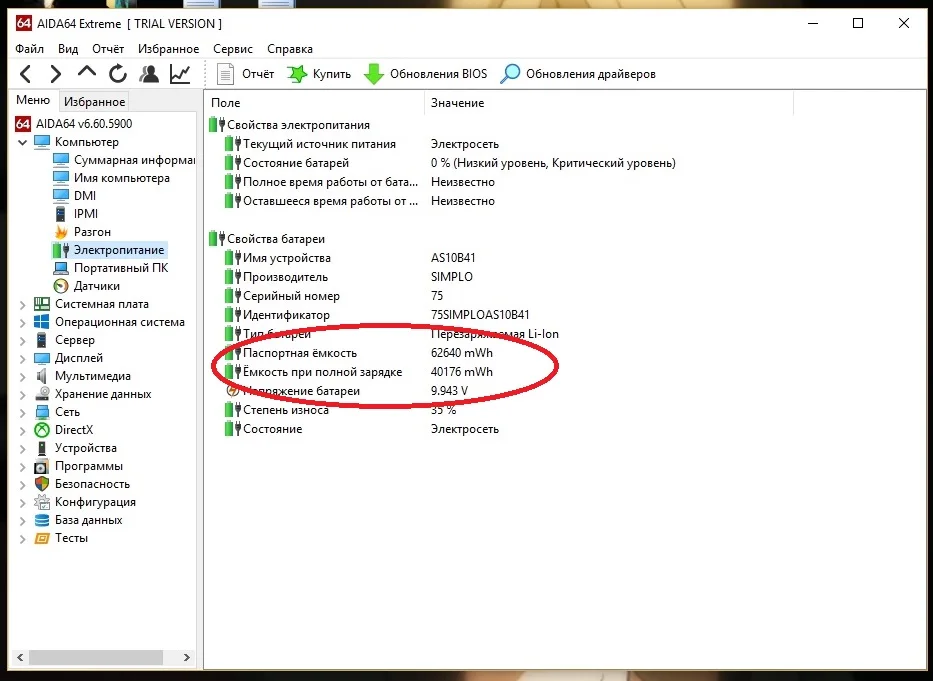Image resolution: width=933 pixels, height=681 pixels.
Task: Expand the Дисплей tree node
Action: 23,358
